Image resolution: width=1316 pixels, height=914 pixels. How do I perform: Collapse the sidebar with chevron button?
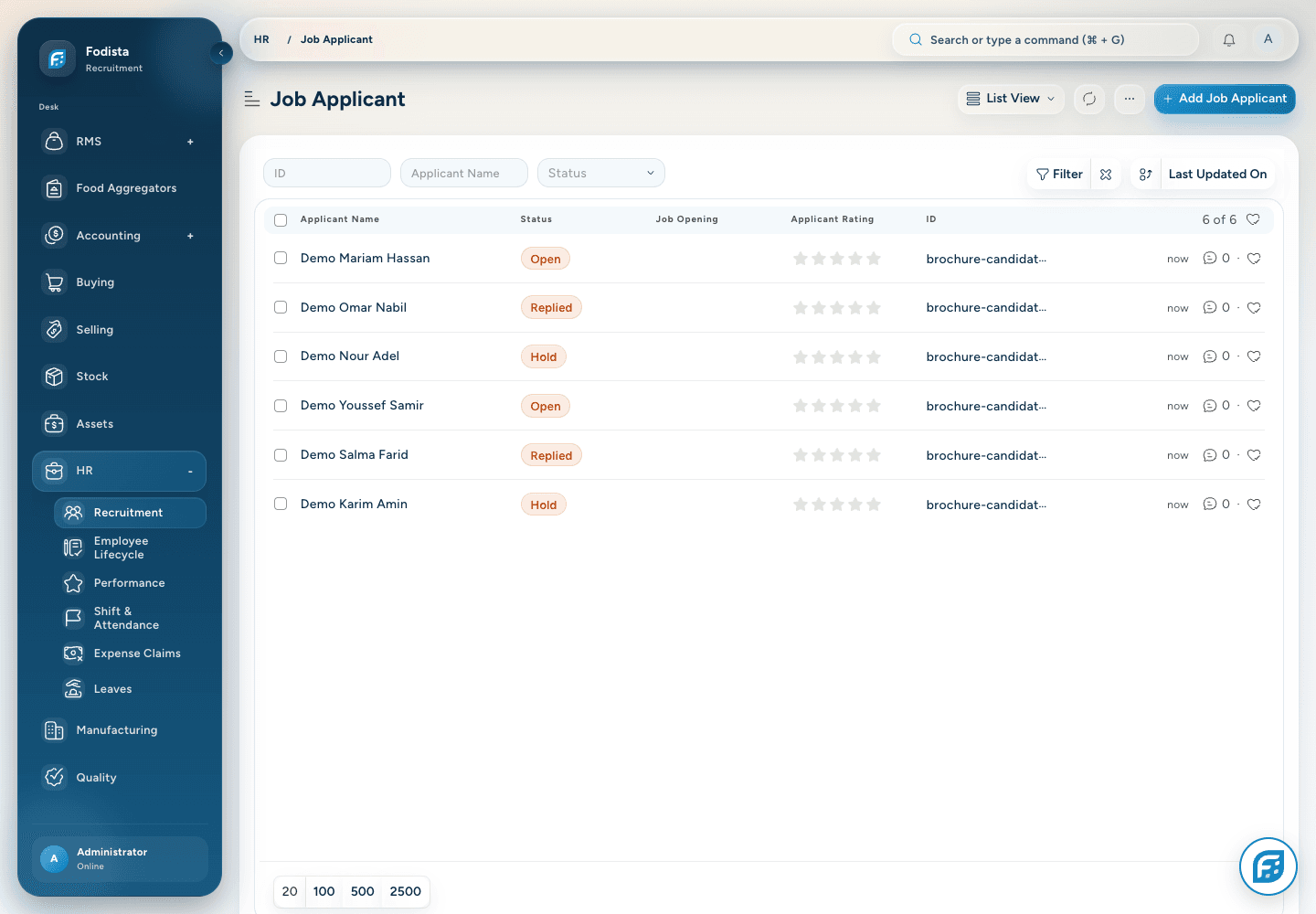(221, 53)
